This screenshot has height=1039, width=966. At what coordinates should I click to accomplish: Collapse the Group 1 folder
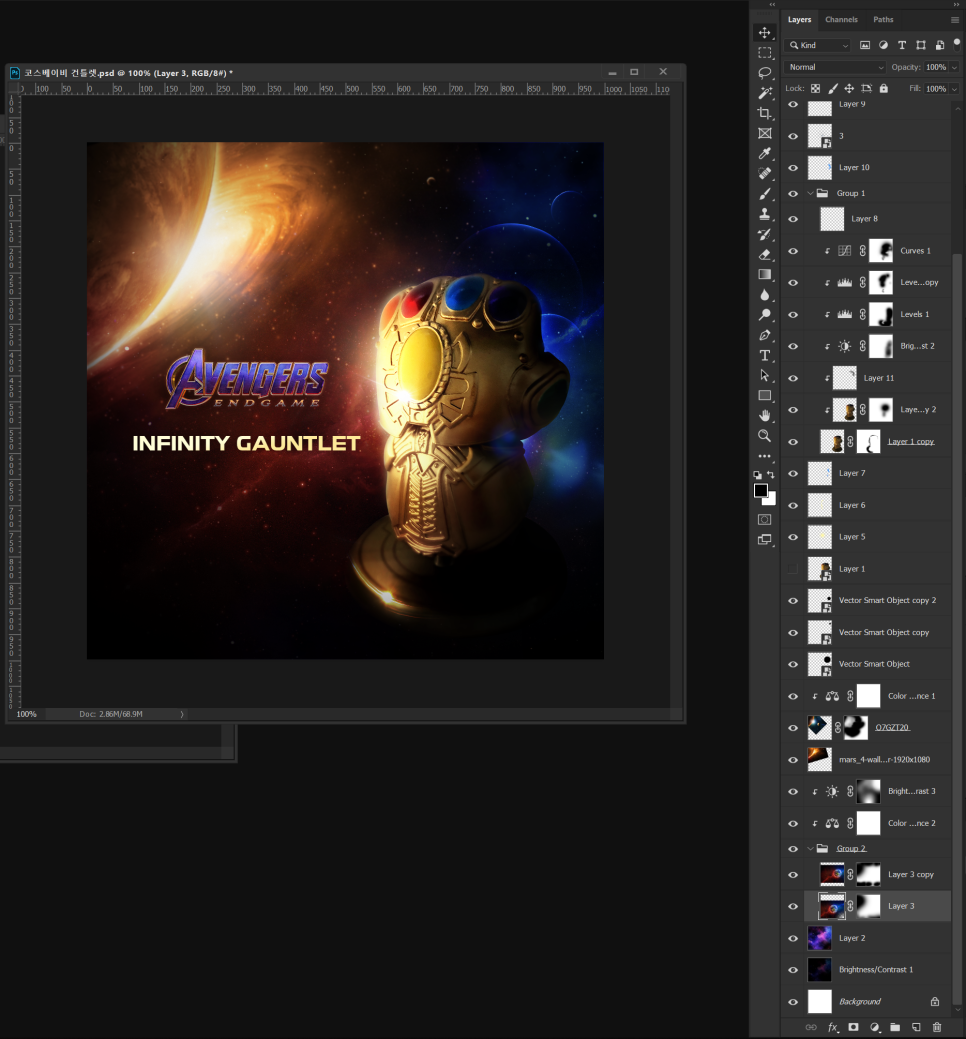810,193
